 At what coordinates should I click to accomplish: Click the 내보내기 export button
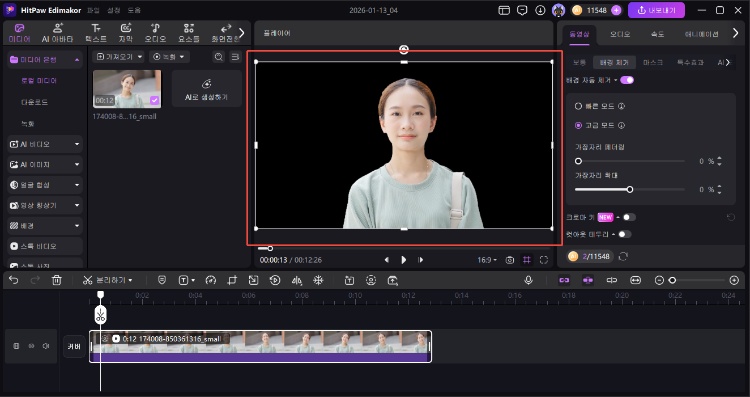[656, 10]
